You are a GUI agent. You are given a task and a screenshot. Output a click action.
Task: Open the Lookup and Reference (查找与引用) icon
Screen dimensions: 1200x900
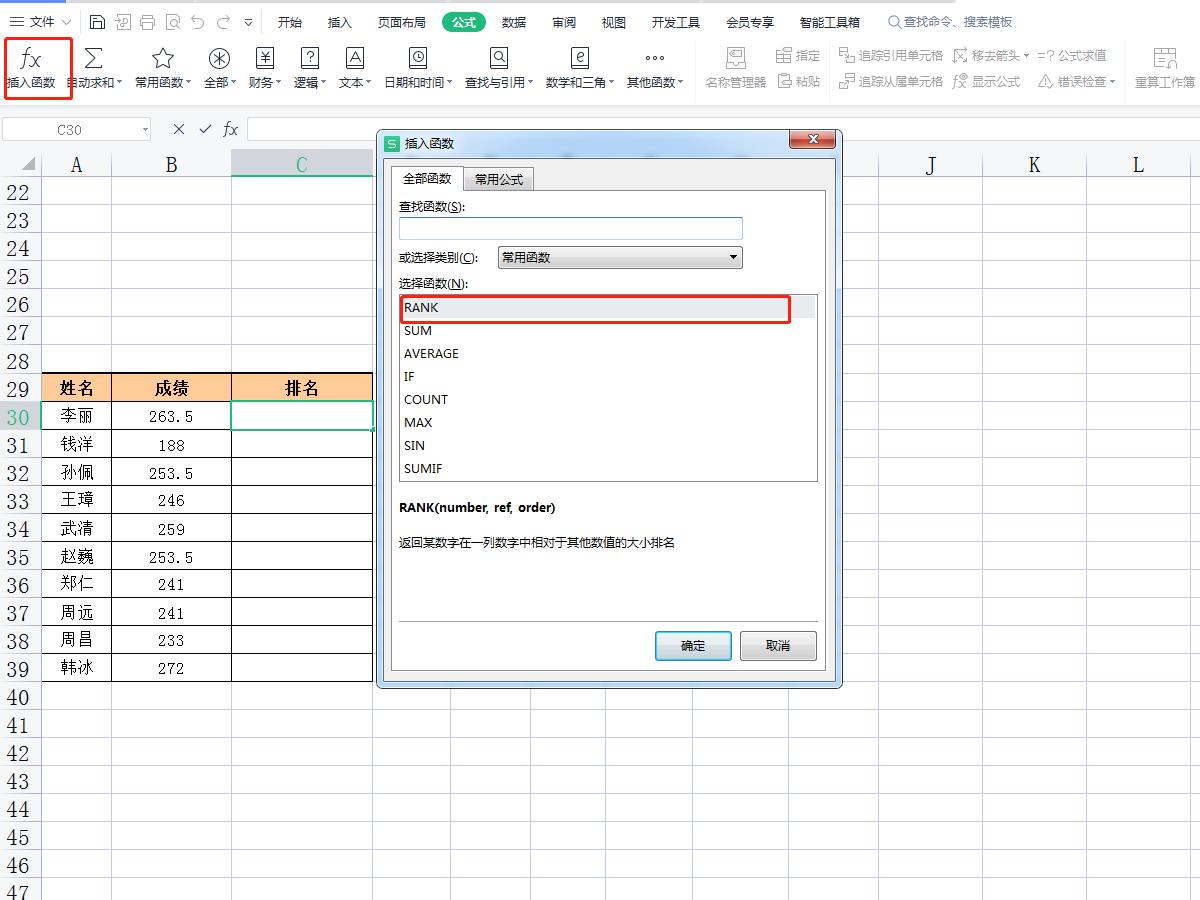click(x=498, y=60)
